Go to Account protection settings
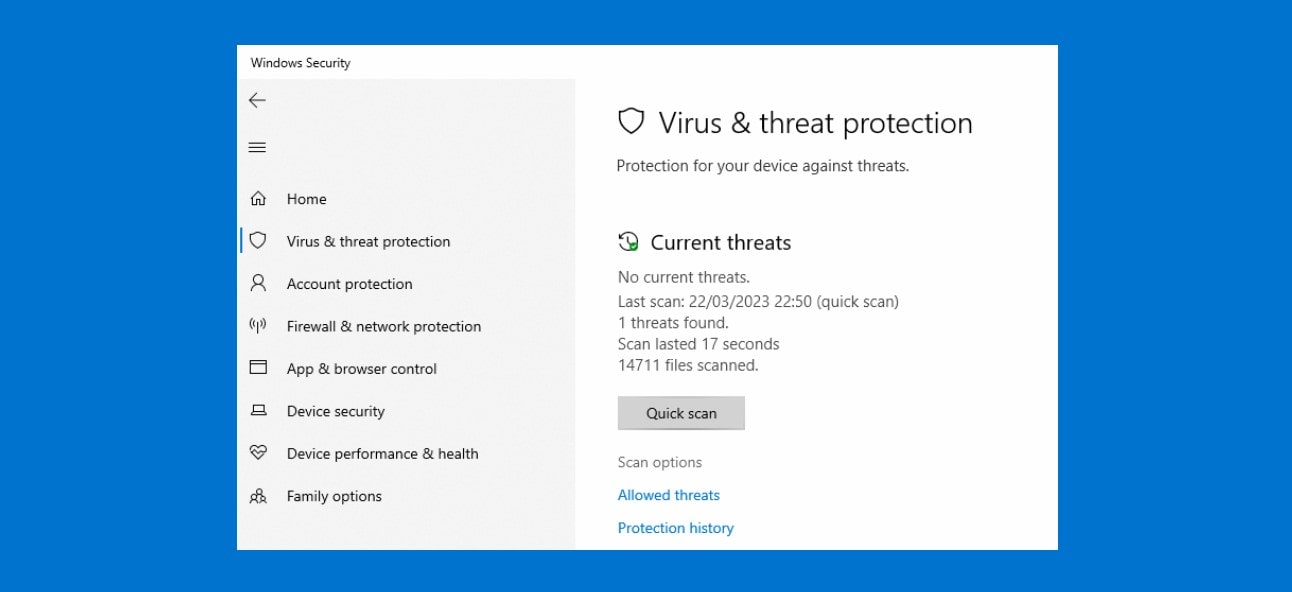Screen dimensions: 1292x592 coord(348,283)
